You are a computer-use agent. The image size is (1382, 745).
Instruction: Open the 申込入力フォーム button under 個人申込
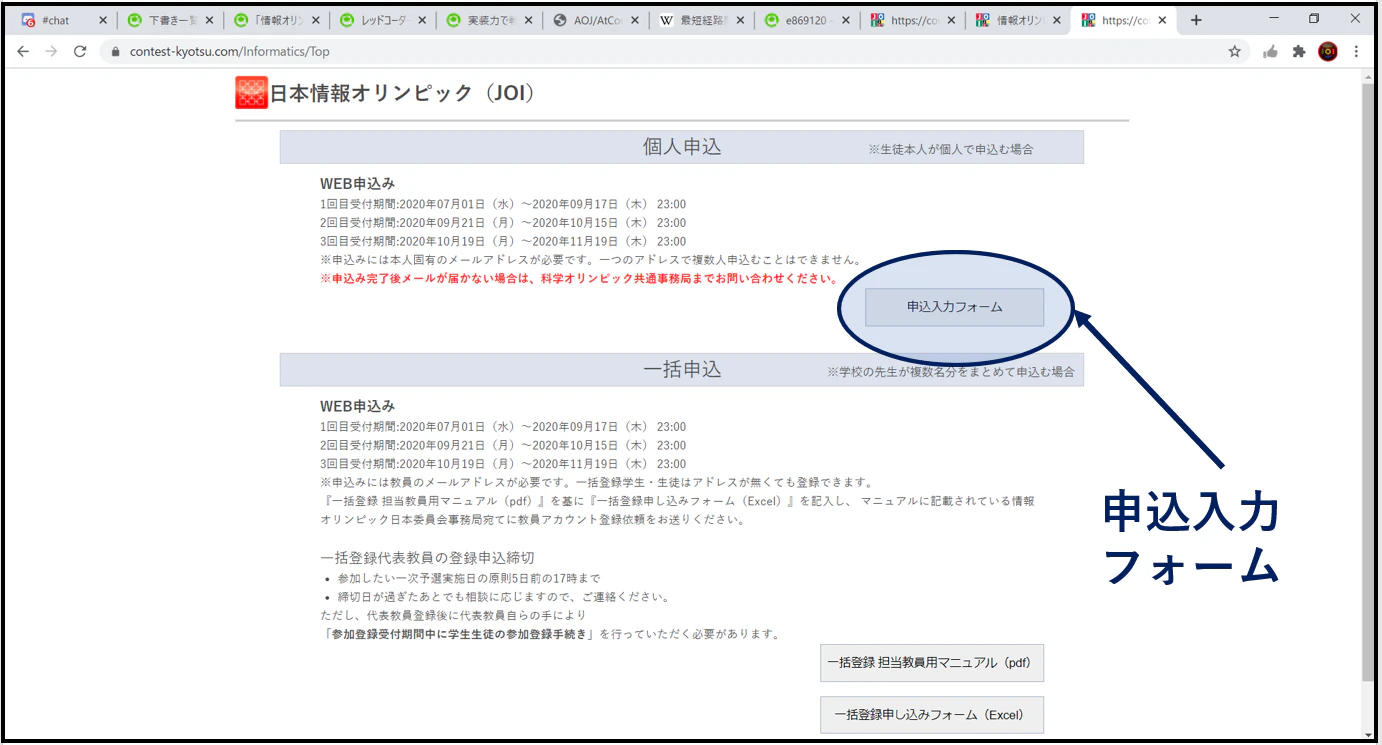tap(954, 307)
